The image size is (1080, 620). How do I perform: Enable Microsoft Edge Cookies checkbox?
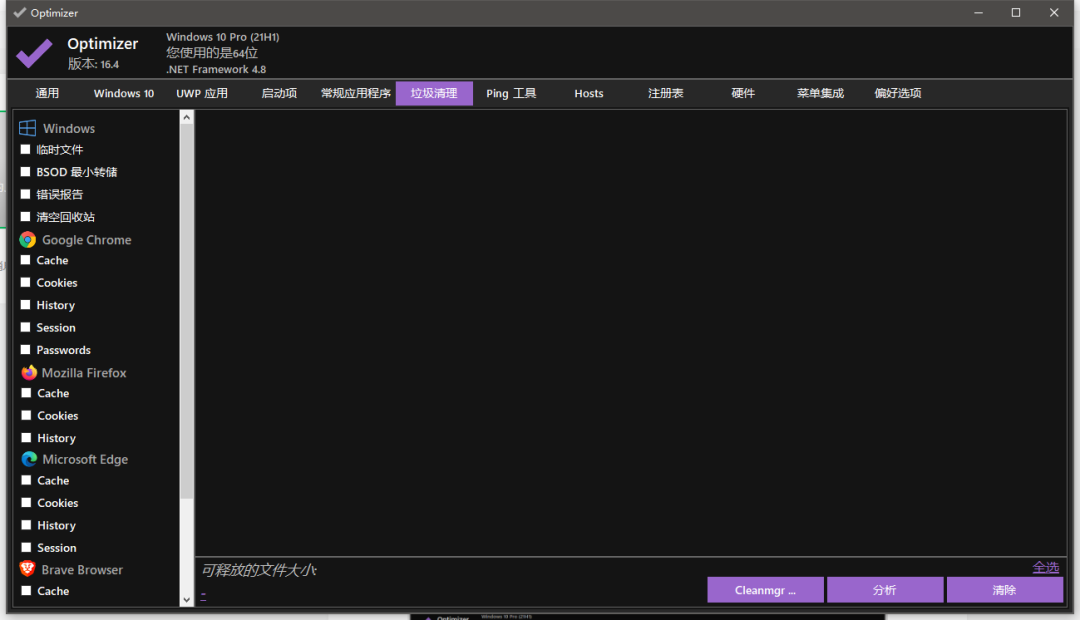coord(26,502)
